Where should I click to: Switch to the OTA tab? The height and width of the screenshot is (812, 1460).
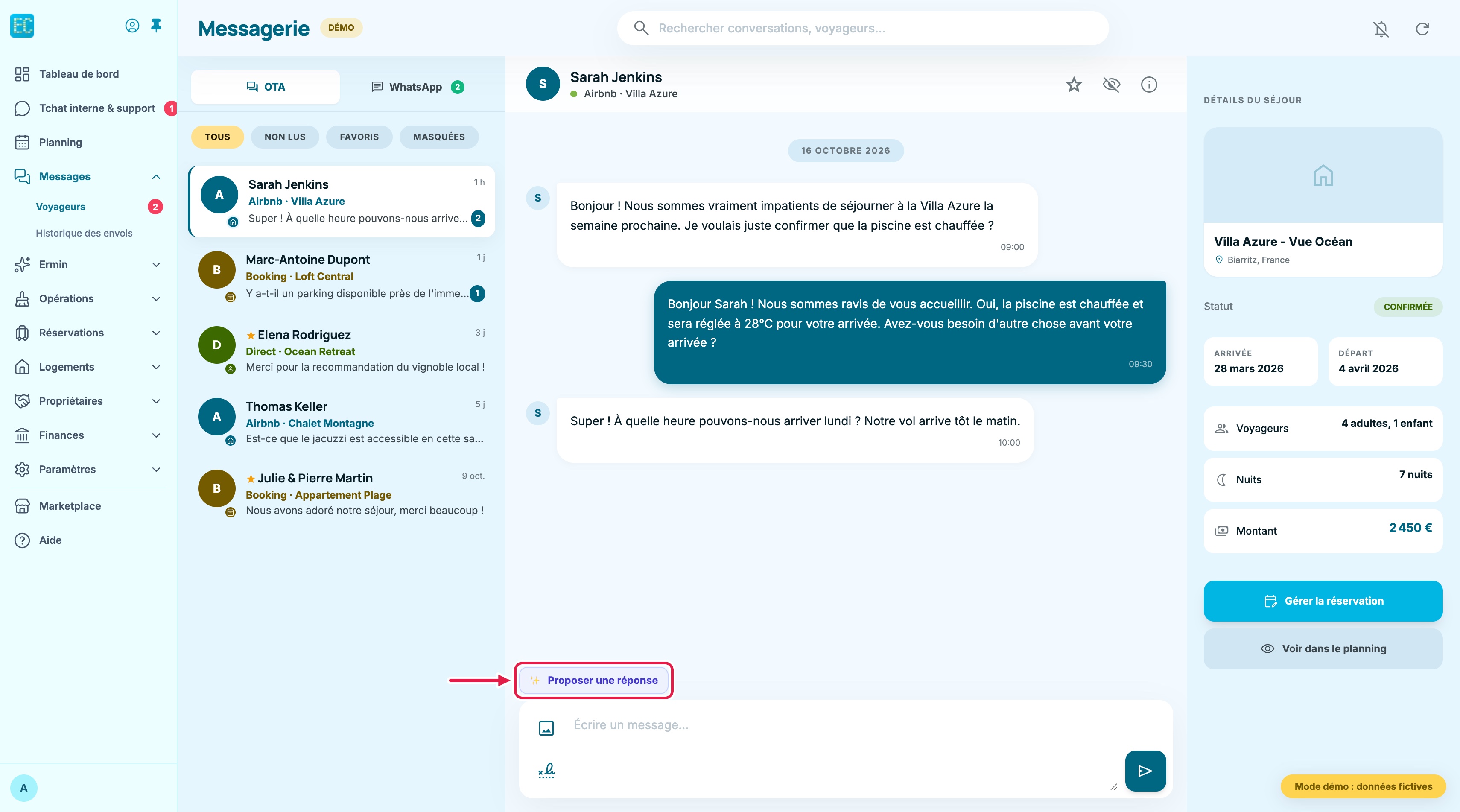[x=265, y=87]
